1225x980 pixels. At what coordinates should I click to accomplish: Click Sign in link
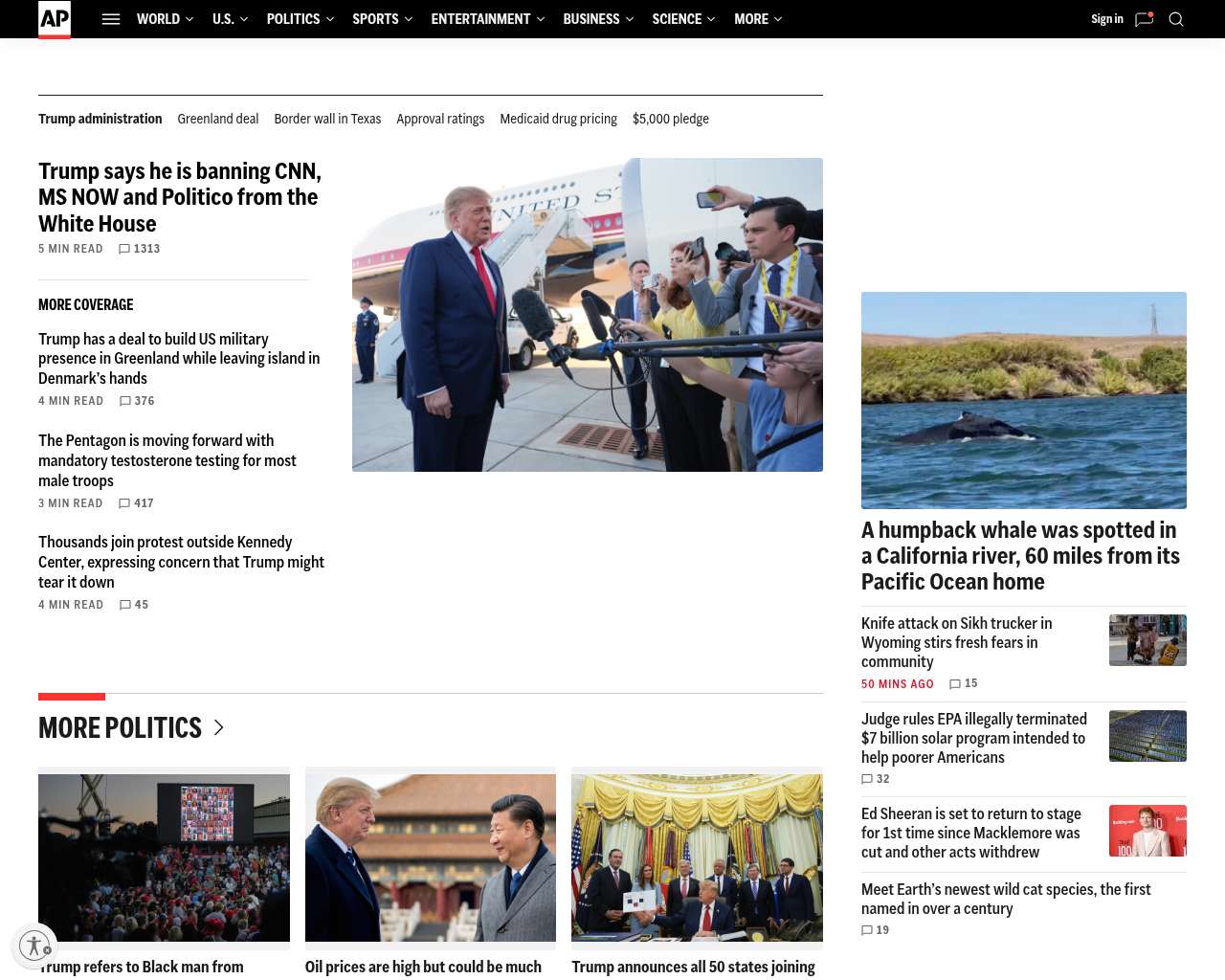click(x=1107, y=19)
